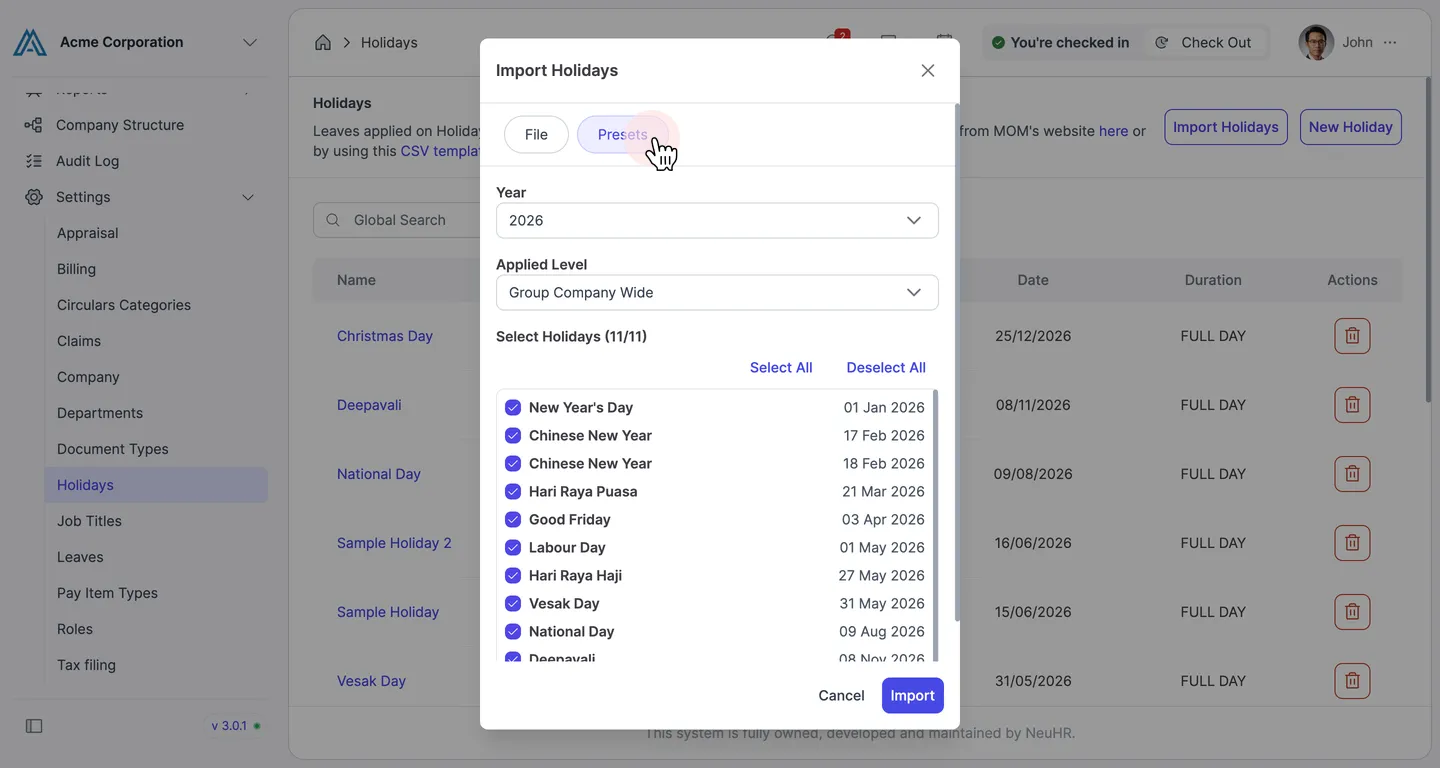Uncheck the New Year's Day checkbox
This screenshot has height=768, width=1440.
tap(513, 407)
